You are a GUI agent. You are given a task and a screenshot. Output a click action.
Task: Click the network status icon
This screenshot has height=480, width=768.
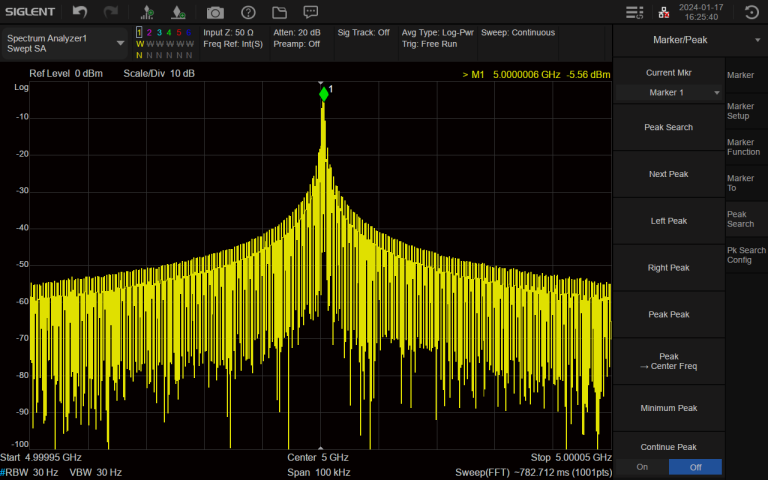click(663, 12)
